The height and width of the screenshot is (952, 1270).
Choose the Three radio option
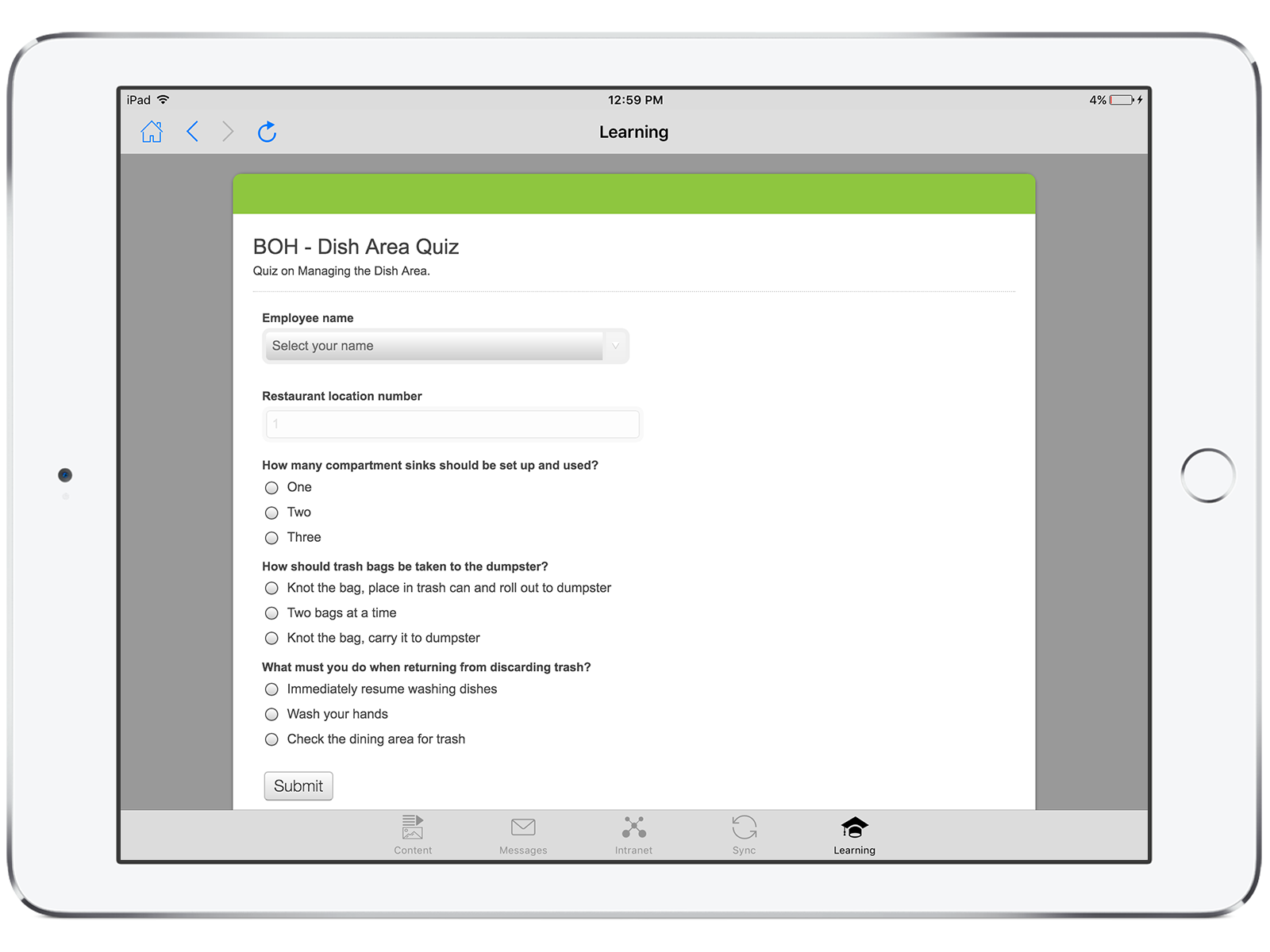[x=271, y=538]
